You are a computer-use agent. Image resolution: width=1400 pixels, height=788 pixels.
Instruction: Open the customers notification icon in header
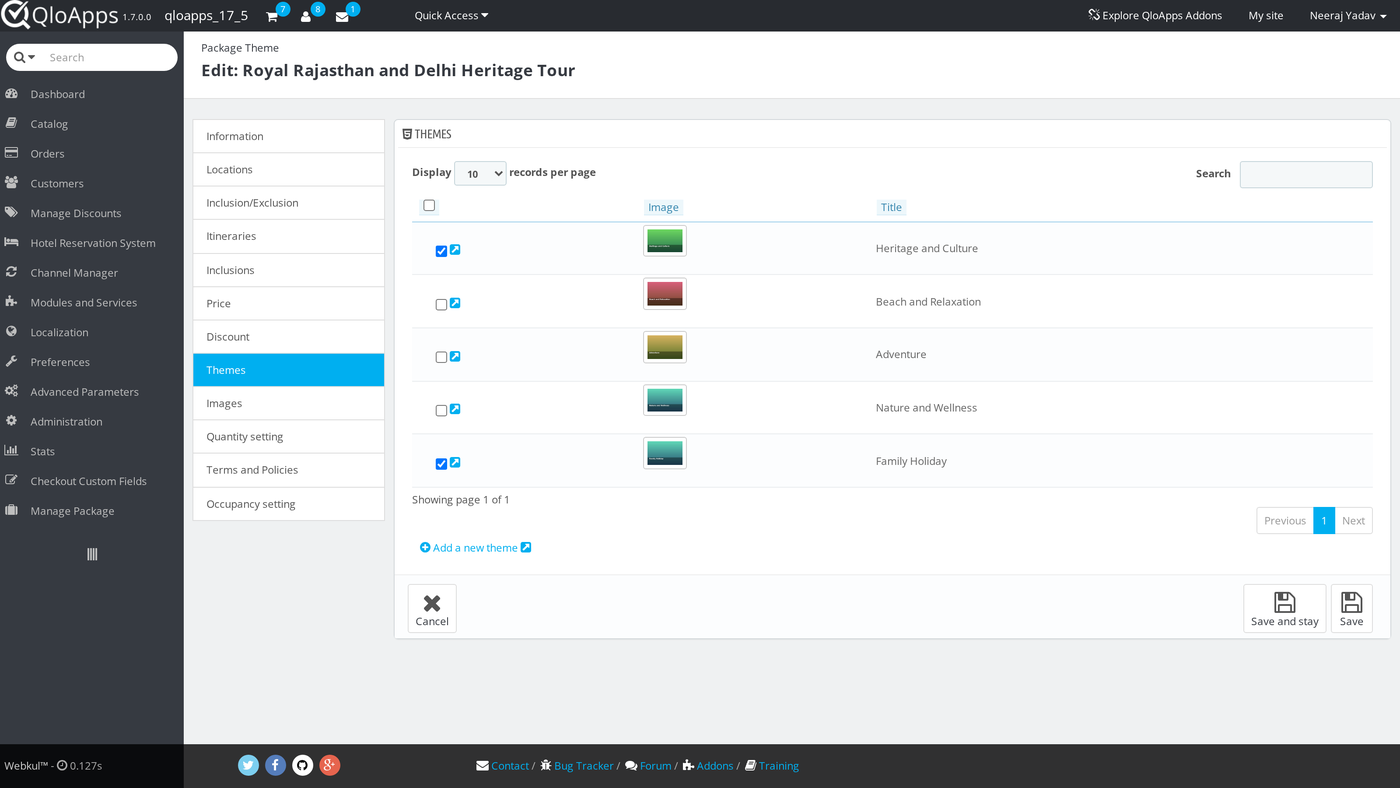[306, 16]
